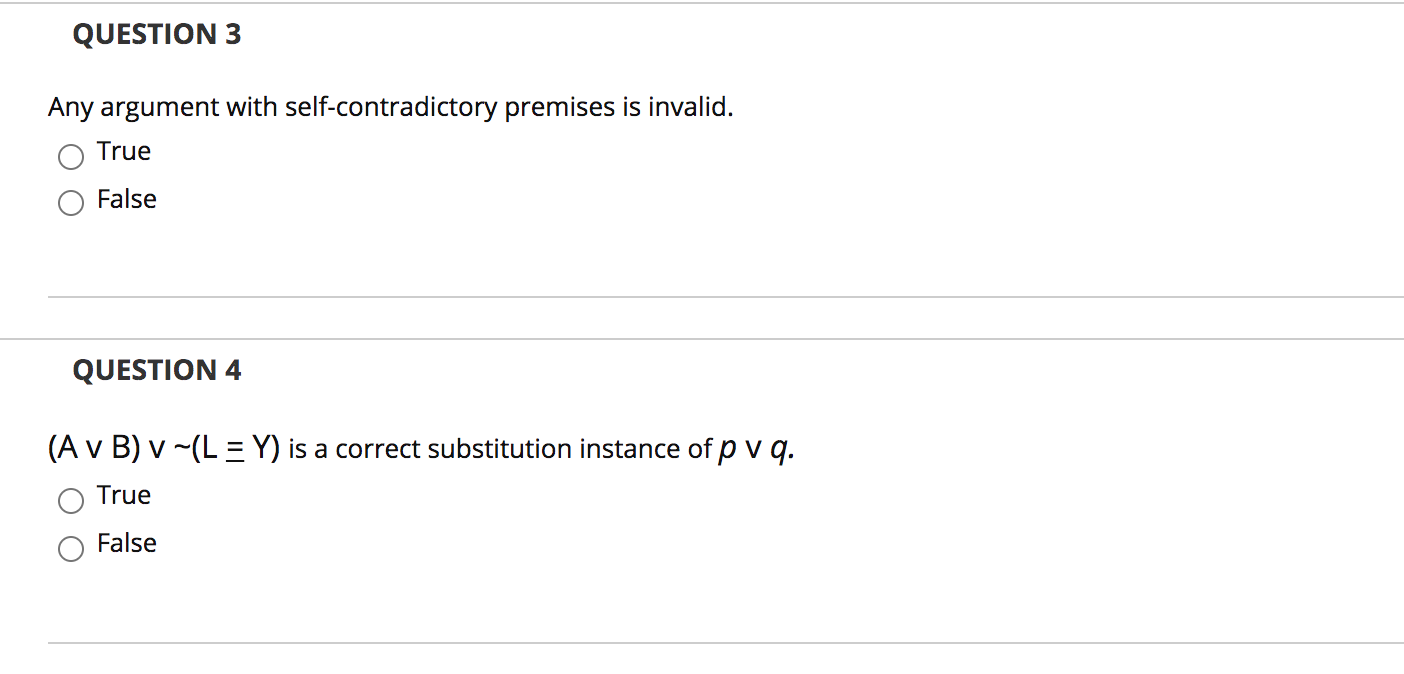
Task: Click the italic p v q expression
Action: point(755,448)
